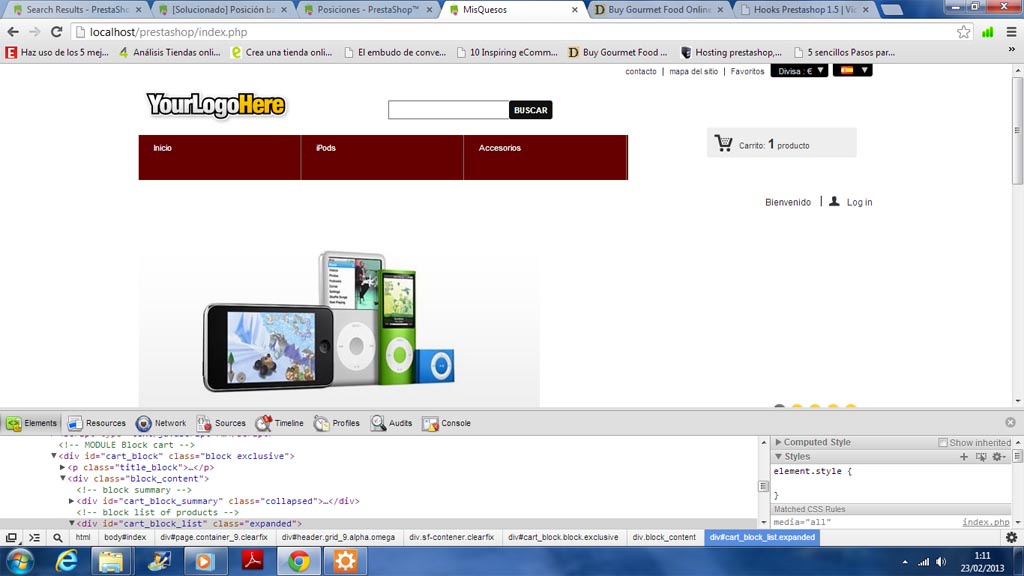1024x576 pixels.
Task: Expand the title_block paragraph node
Action: [x=63, y=468]
